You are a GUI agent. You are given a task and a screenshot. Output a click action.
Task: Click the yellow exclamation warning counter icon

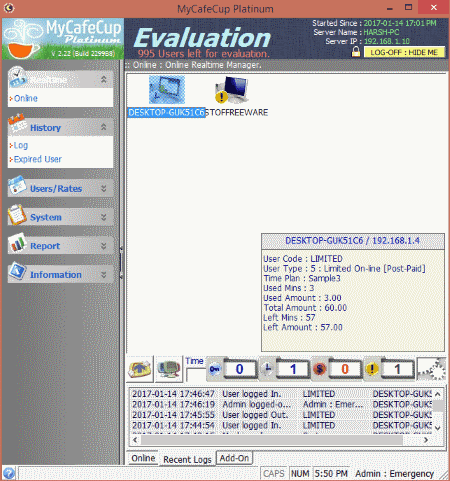coord(372,369)
